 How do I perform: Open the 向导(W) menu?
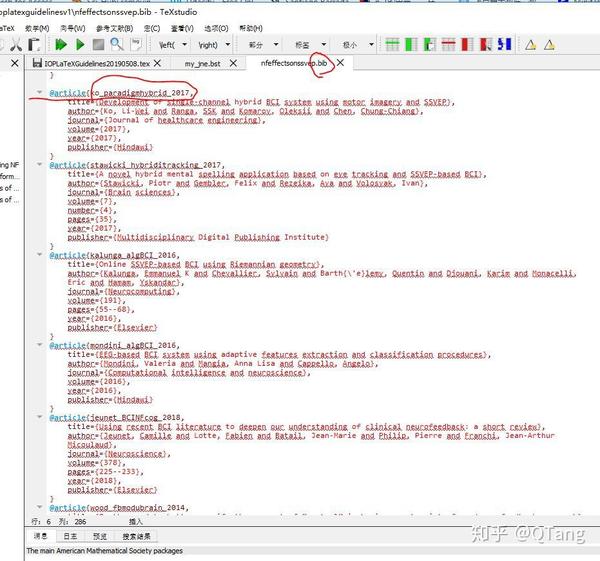(x=73, y=28)
